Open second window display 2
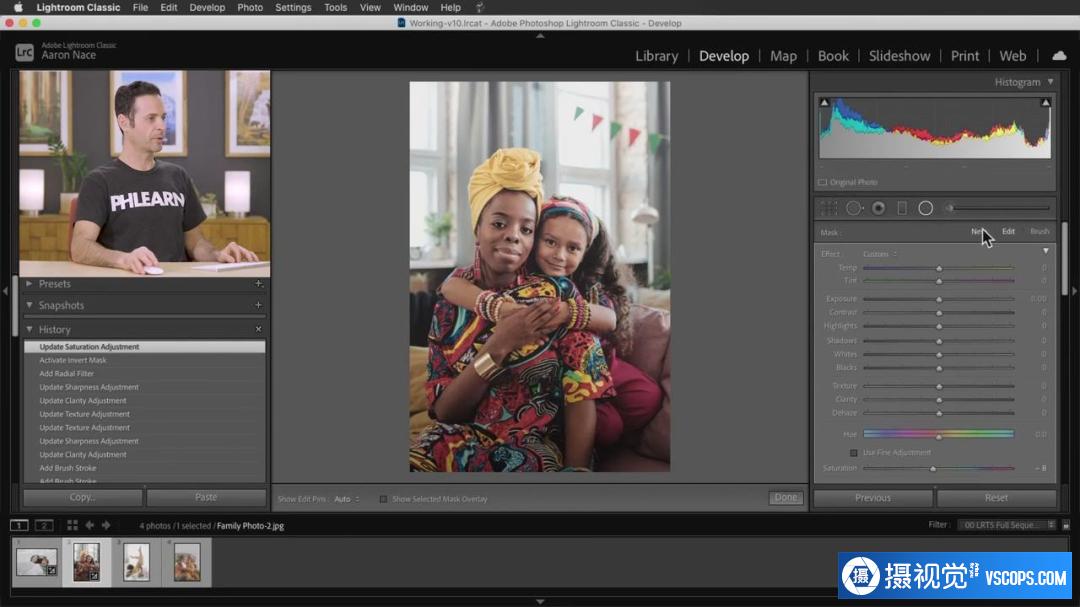 pos(44,526)
